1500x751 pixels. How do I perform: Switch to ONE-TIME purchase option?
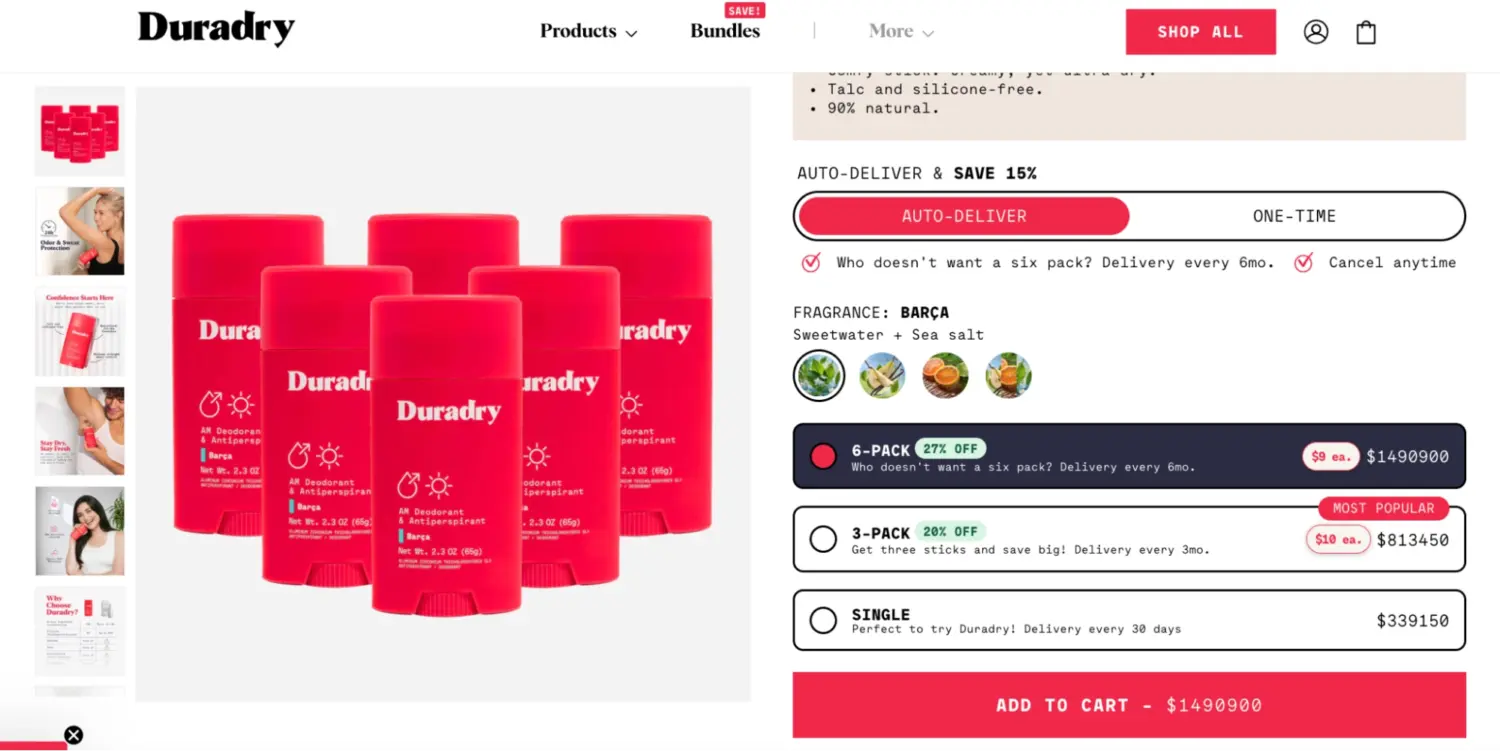1294,216
